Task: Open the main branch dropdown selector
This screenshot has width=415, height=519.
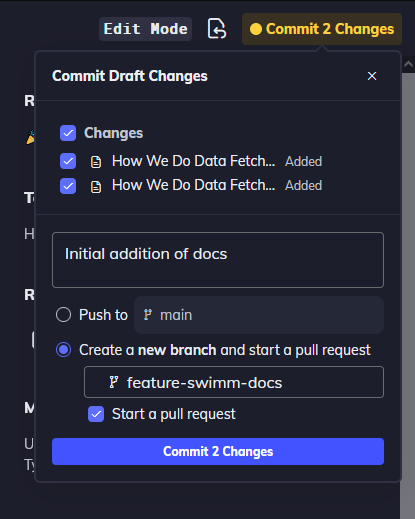Action: pos(259,315)
